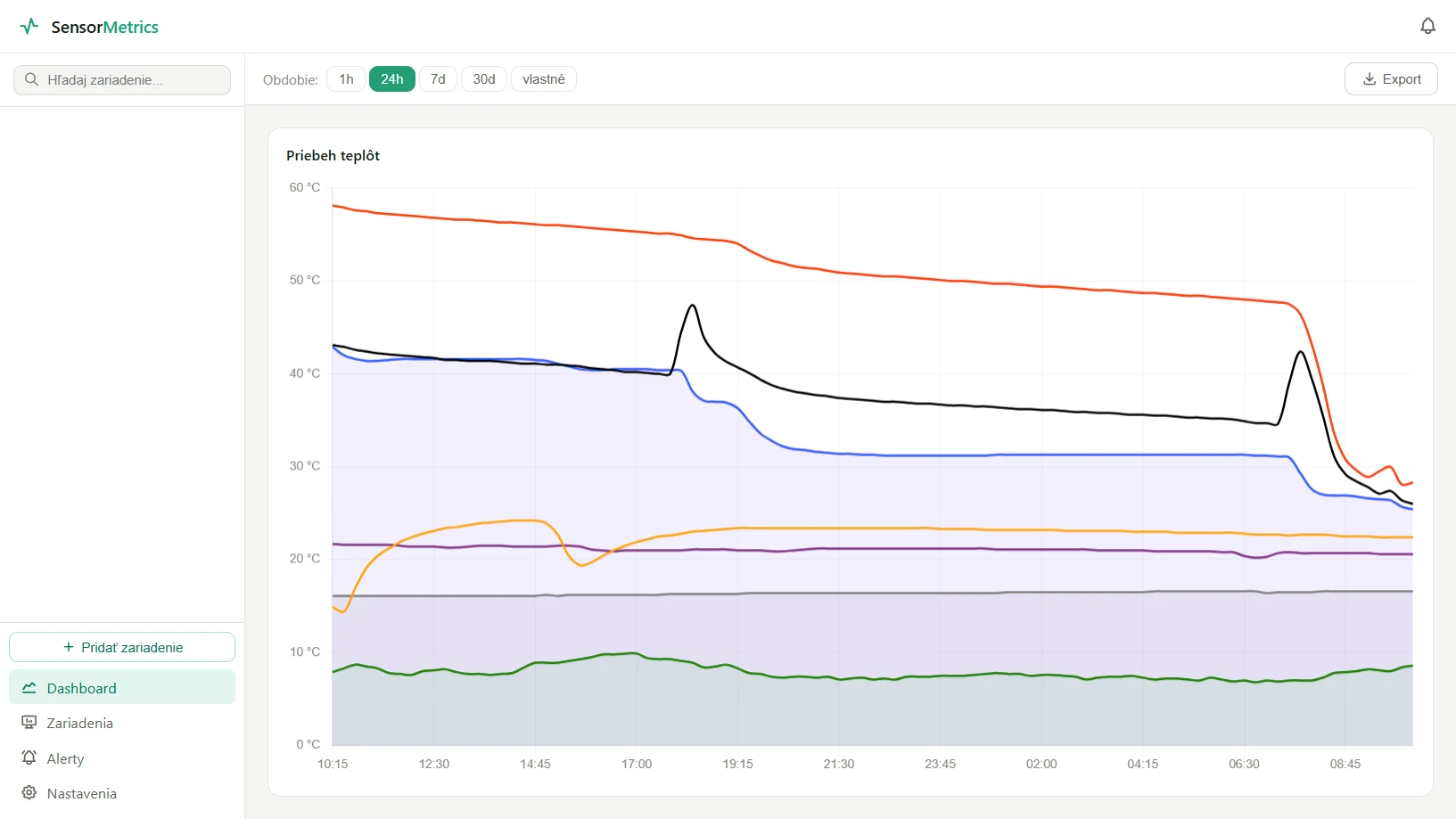Image resolution: width=1456 pixels, height=819 pixels.
Task: Click the Dashboard chart icon
Action: [29, 688]
